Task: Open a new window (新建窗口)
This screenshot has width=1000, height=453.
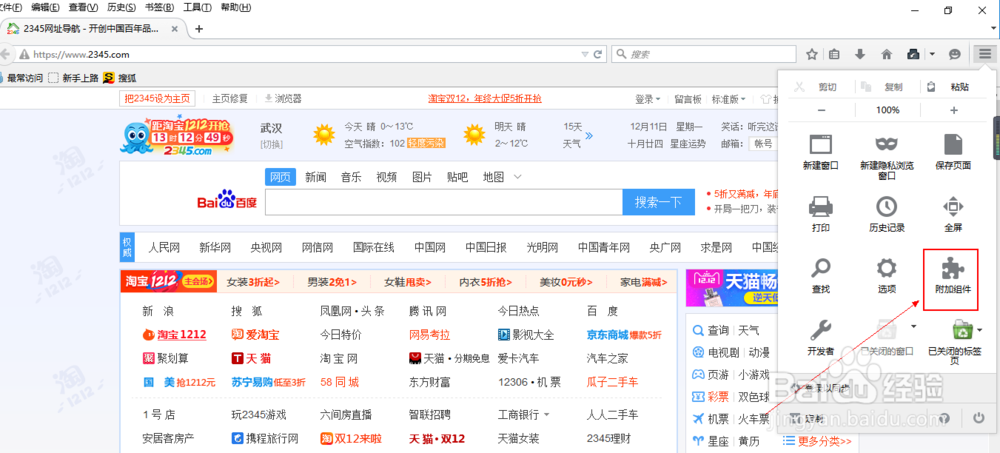Action: click(x=820, y=144)
